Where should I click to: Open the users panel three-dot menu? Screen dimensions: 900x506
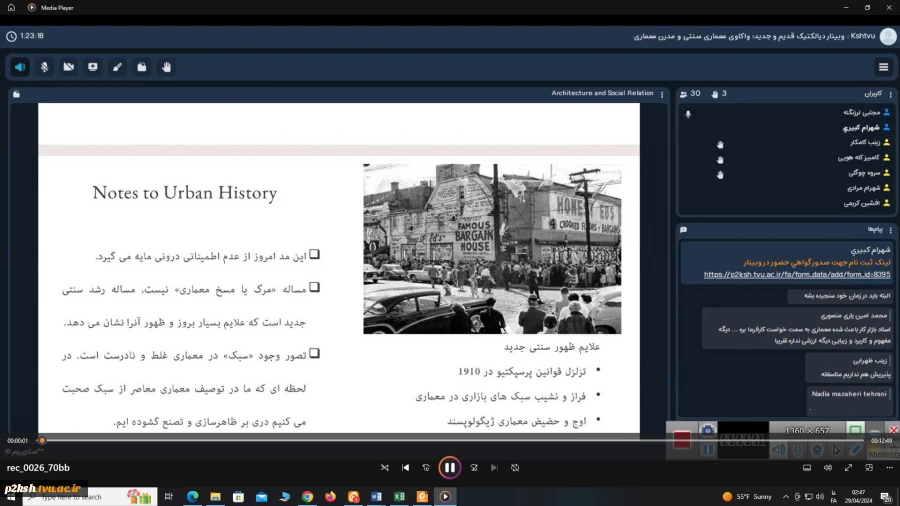click(x=890, y=94)
